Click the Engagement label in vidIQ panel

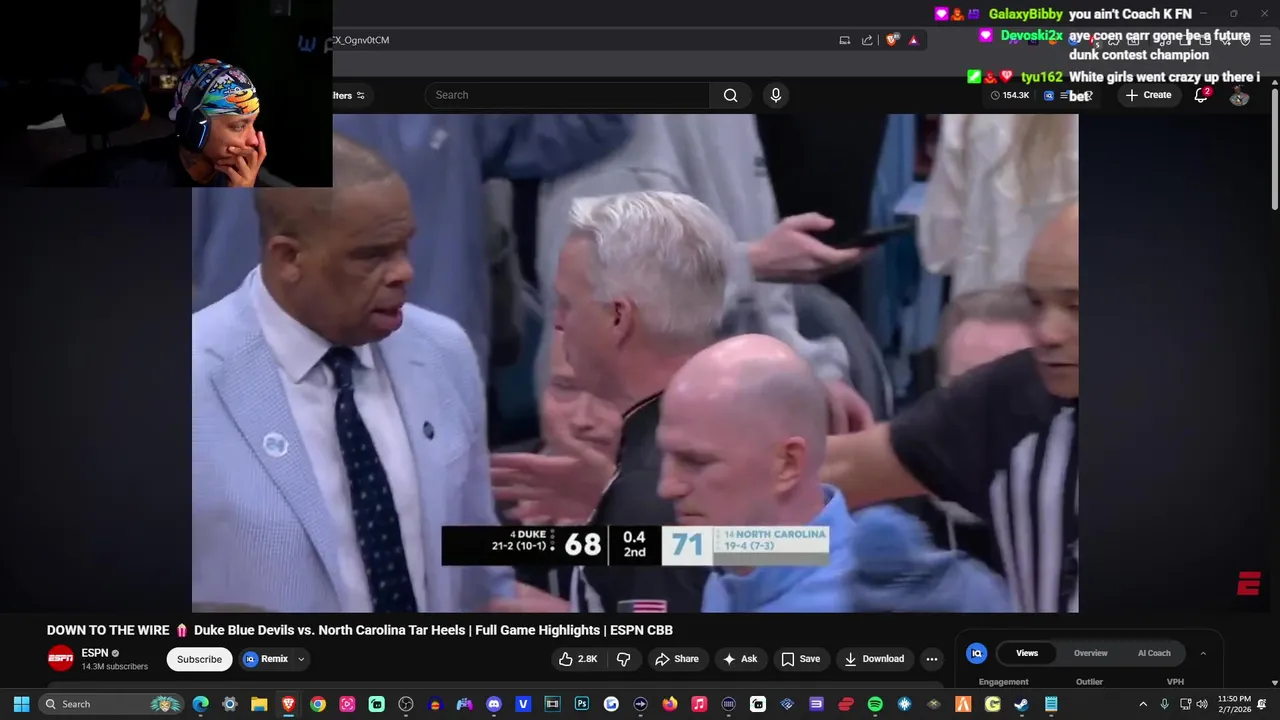click(x=1003, y=682)
